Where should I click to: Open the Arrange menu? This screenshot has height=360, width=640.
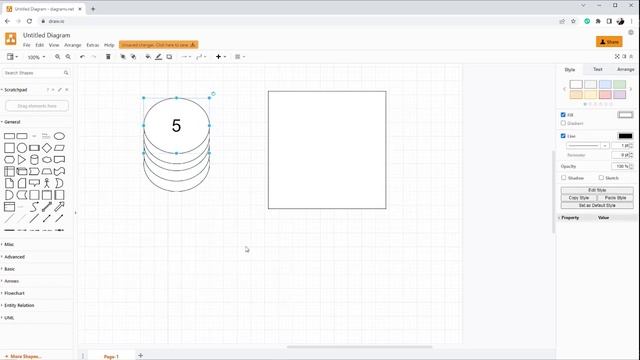[x=73, y=45]
